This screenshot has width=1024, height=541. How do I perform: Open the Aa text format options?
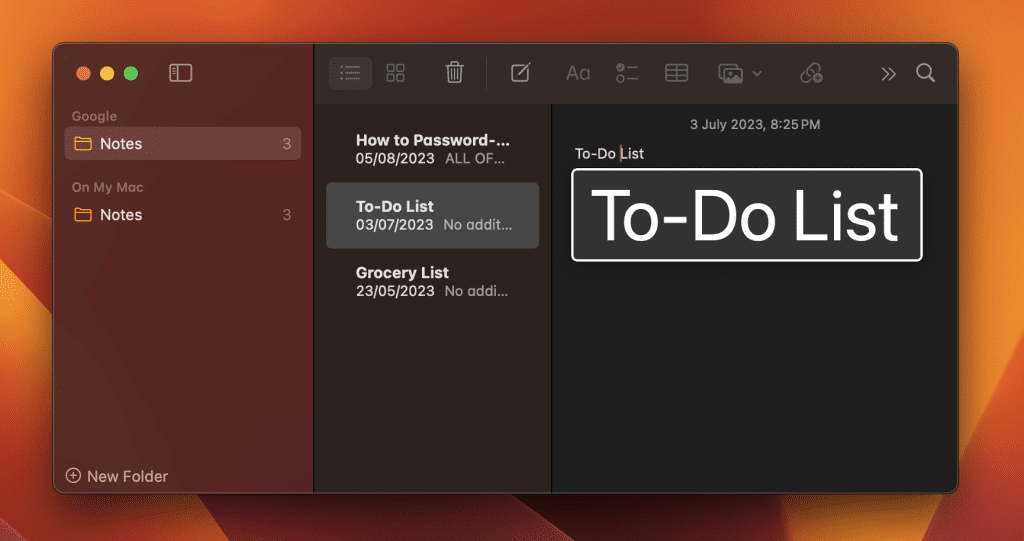pos(578,73)
